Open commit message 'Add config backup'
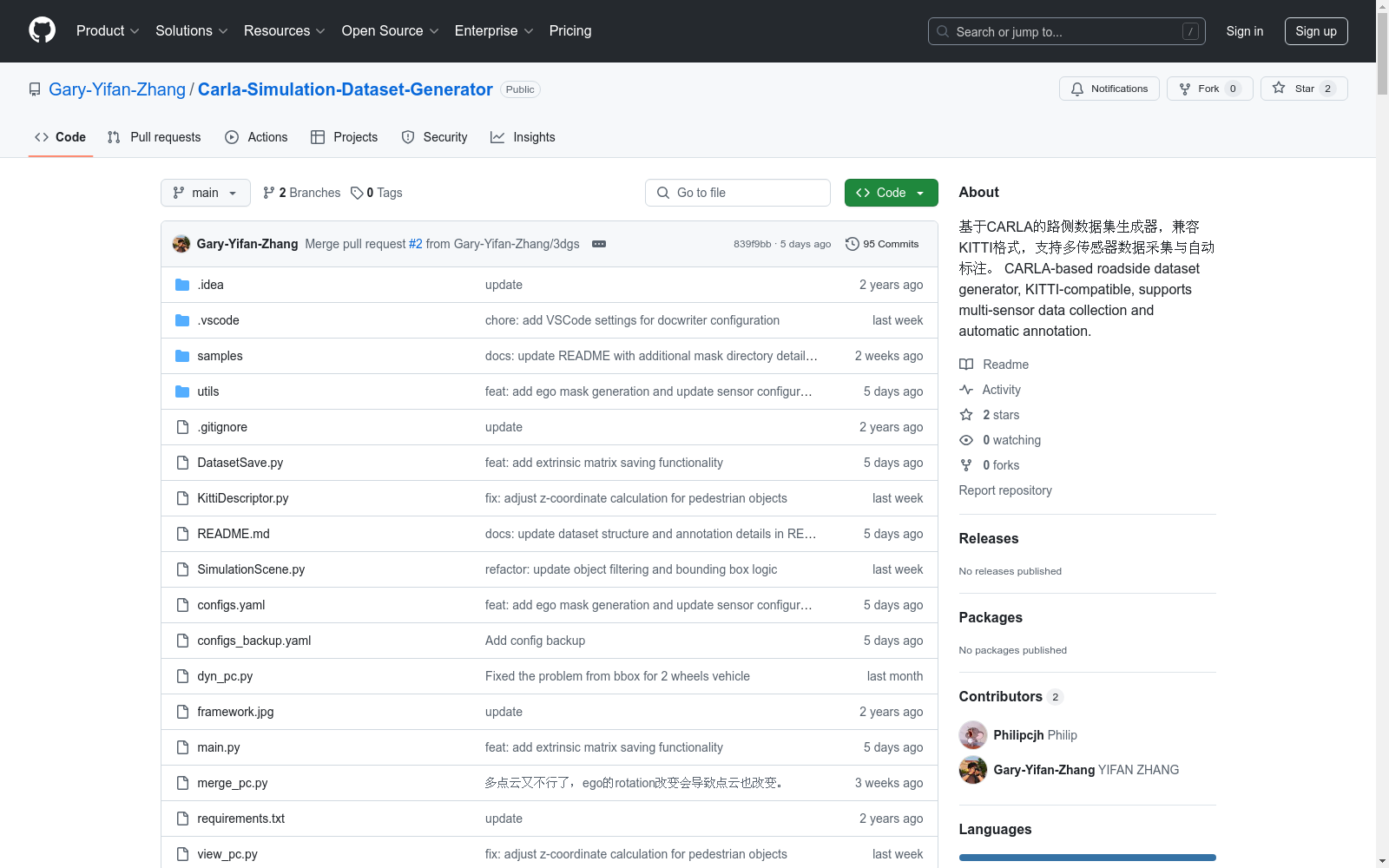Screen dimensions: 1389x868 pyautogui.click(x=535, y=641)
